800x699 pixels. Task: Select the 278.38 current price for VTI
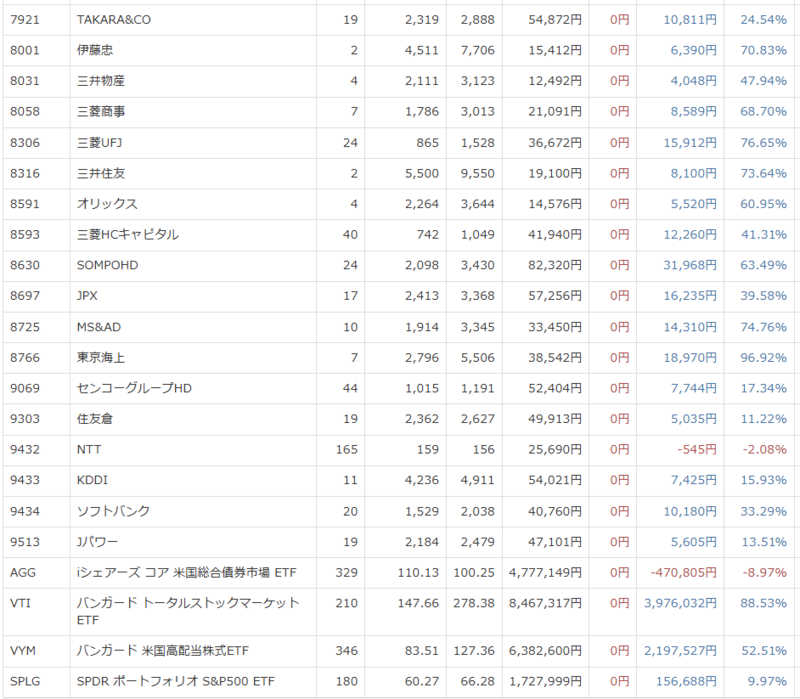(x=474, y=603)
